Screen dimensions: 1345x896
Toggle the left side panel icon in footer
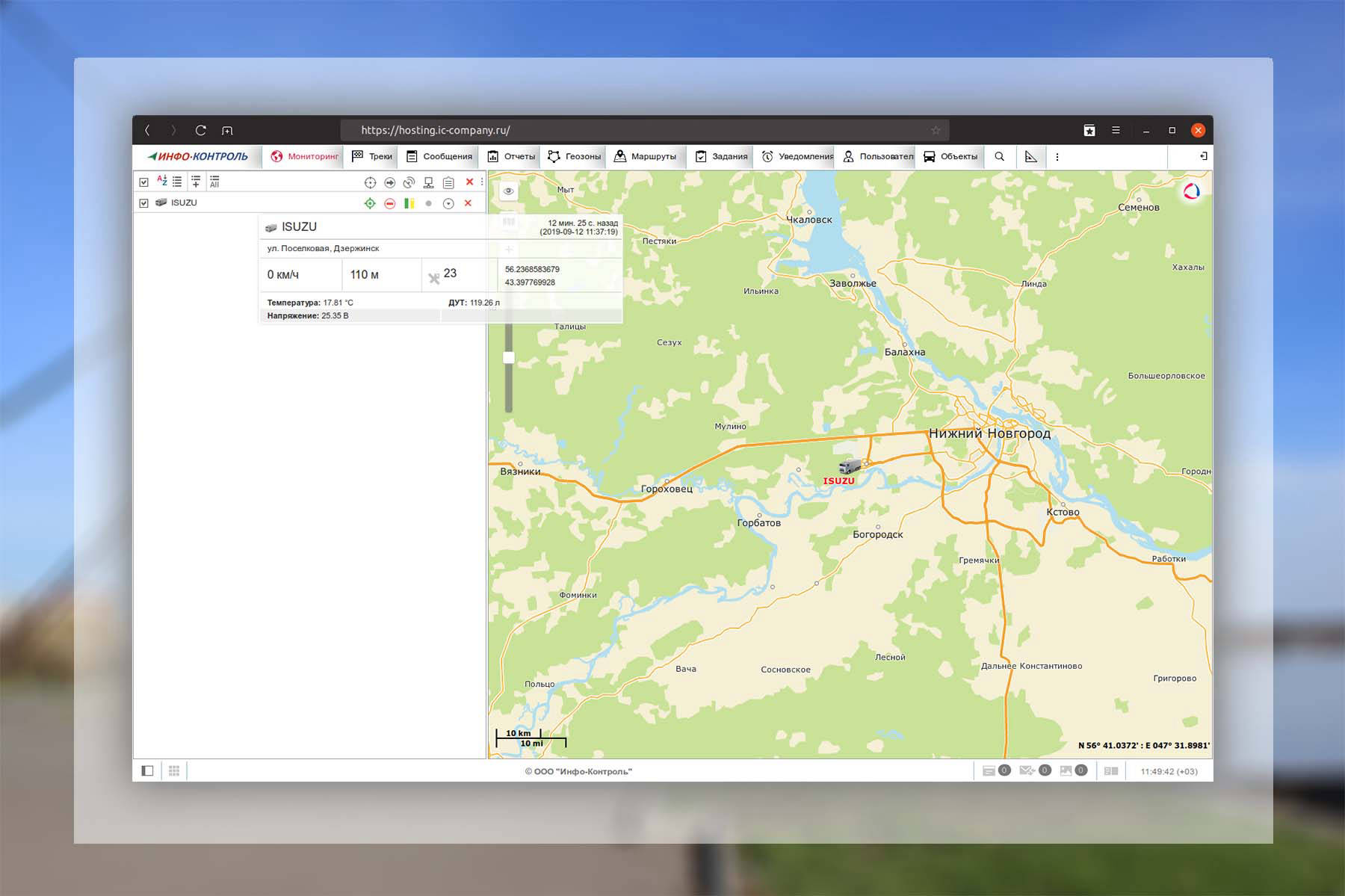tap(147, 770)
